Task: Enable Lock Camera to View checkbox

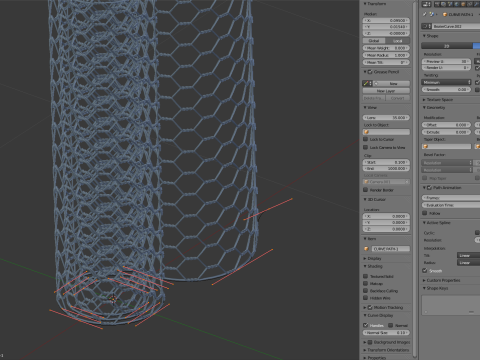Action: pyautogui.click(x=365, y=147)
